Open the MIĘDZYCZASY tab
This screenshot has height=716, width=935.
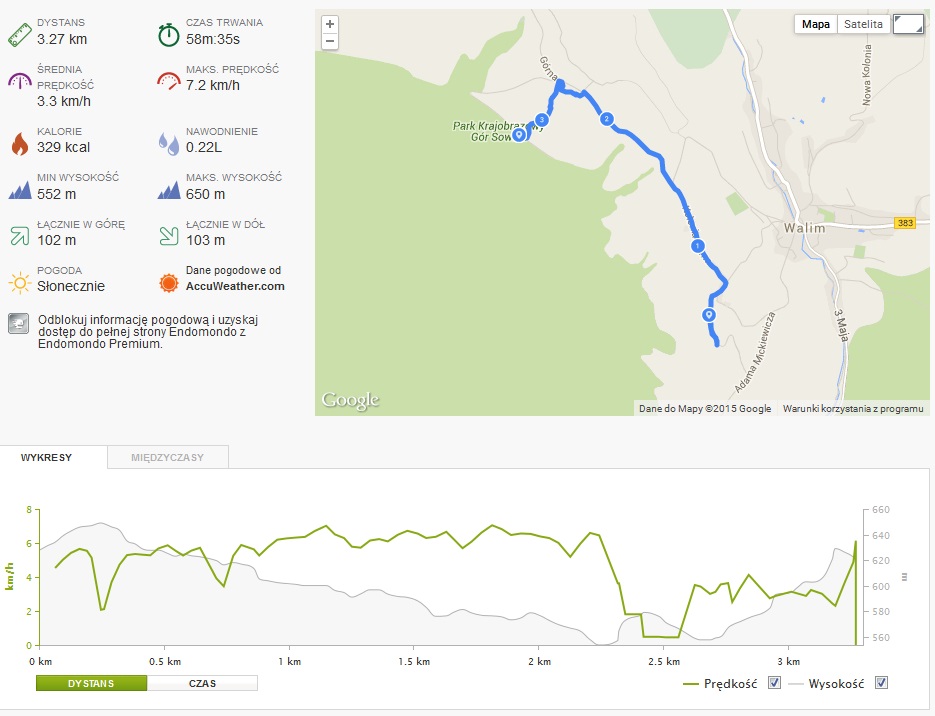[168, 457]
